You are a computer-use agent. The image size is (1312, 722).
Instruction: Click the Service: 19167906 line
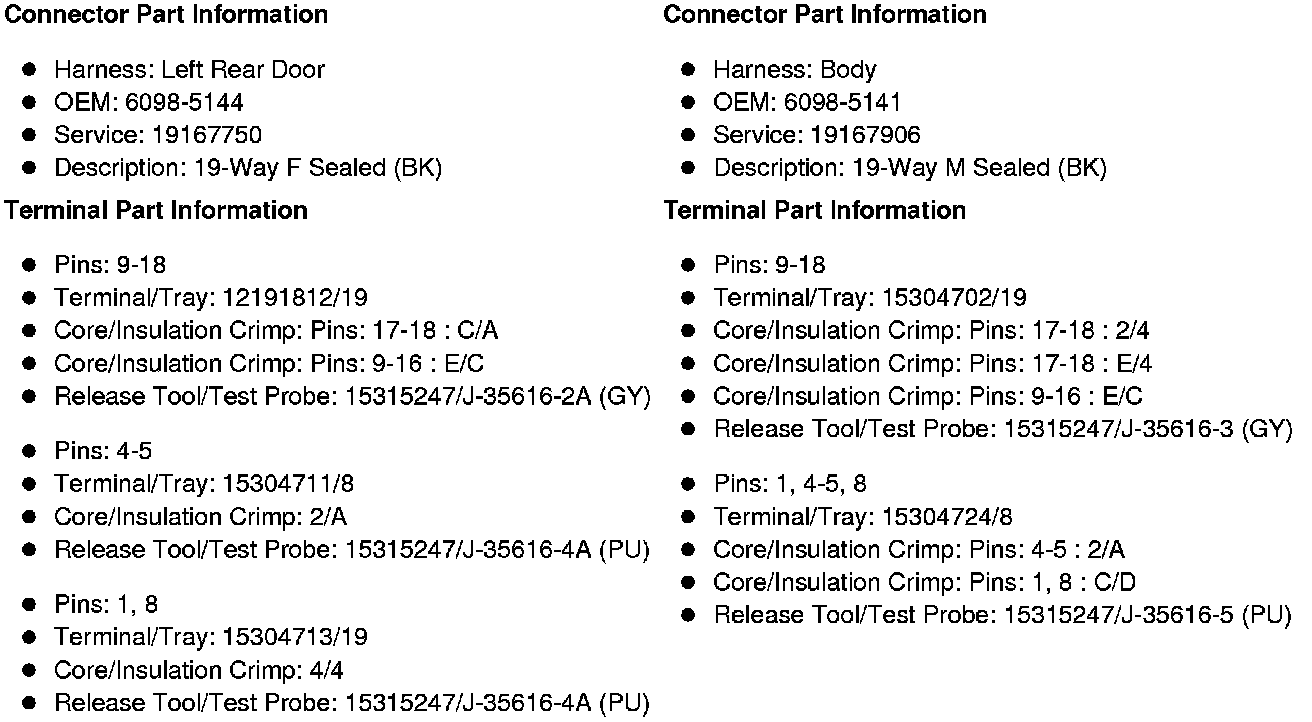click(x=816, y=135)
